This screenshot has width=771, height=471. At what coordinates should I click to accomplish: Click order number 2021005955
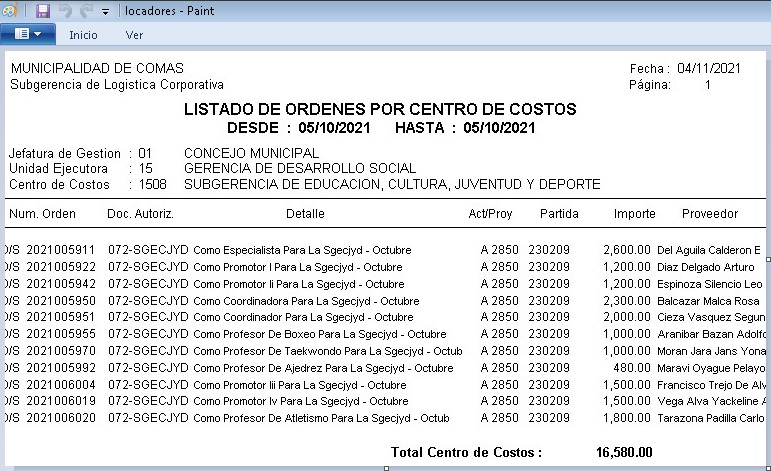(x=60, y=334)
